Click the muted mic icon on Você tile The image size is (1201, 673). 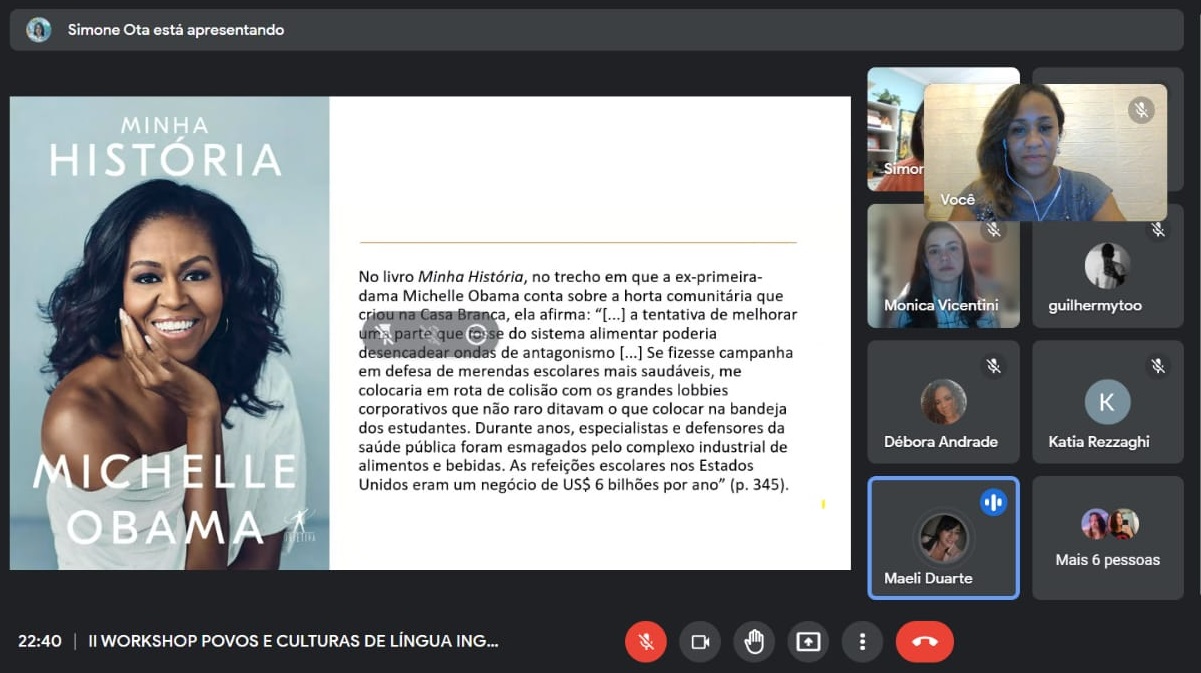coord(1141,110)
